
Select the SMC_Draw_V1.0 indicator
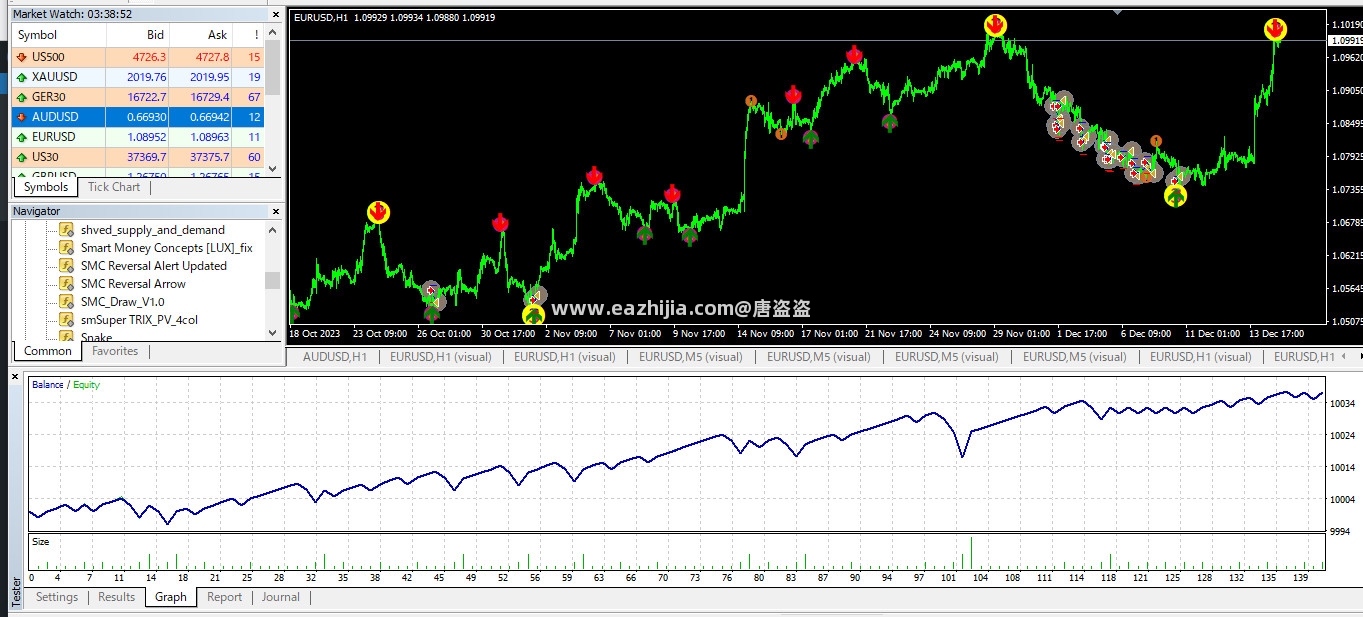[x=123, y=302]
